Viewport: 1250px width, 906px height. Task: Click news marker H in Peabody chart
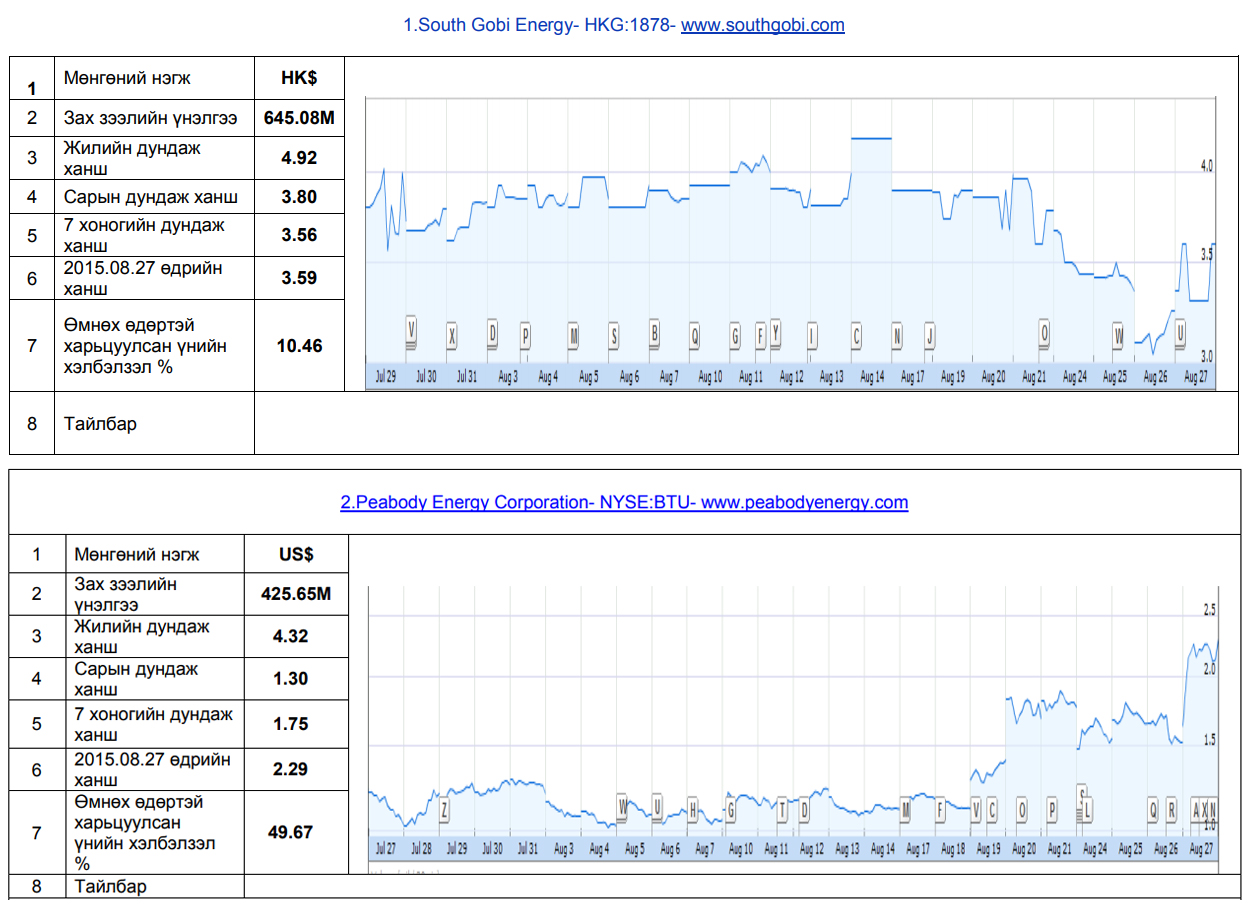[692, 809]
